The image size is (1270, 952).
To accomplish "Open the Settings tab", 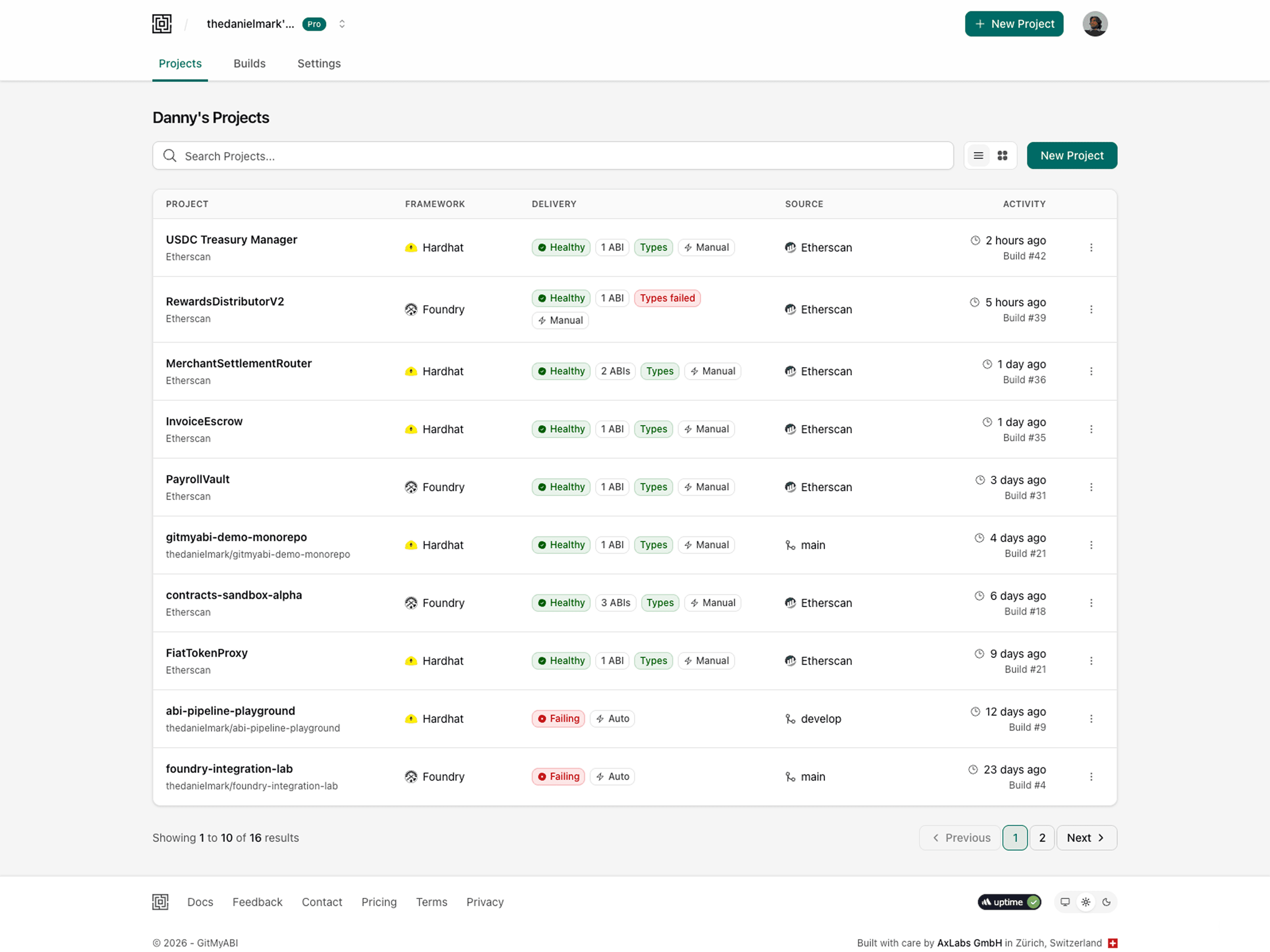I will pyautogui.click(x=319, y=64).
